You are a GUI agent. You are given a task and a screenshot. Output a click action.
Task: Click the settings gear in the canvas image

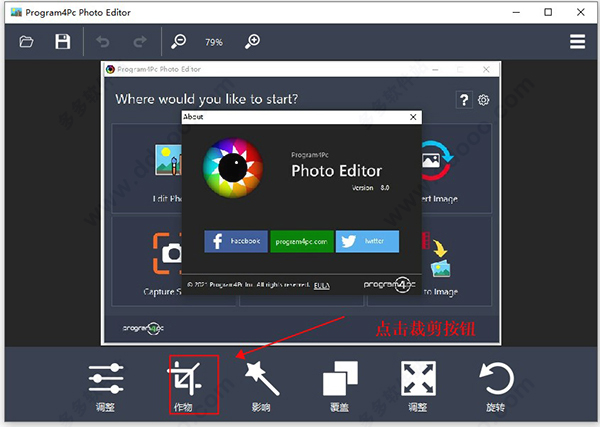(x=483, y=100)
